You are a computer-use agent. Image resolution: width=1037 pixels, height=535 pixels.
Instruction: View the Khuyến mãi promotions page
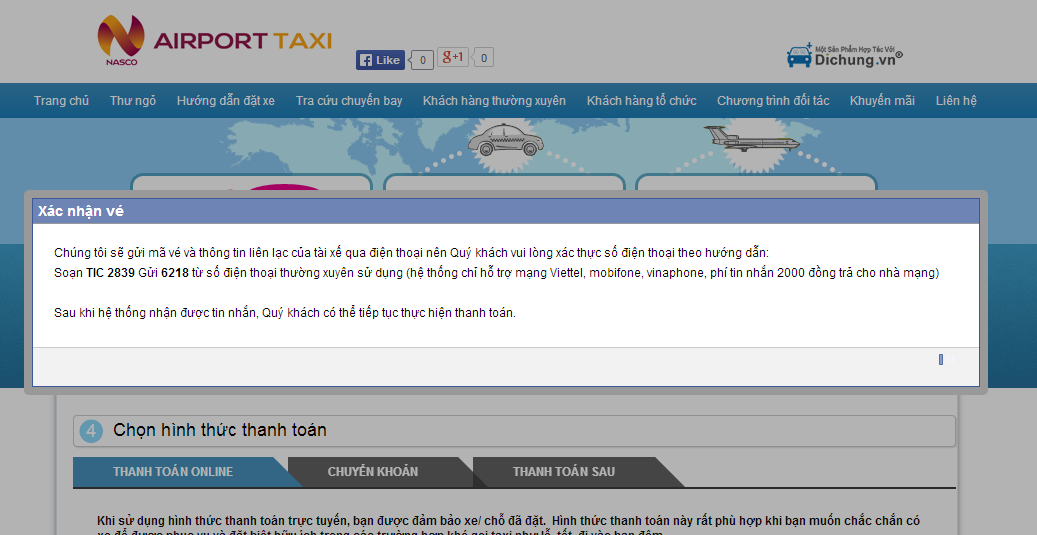pos(882,101)
